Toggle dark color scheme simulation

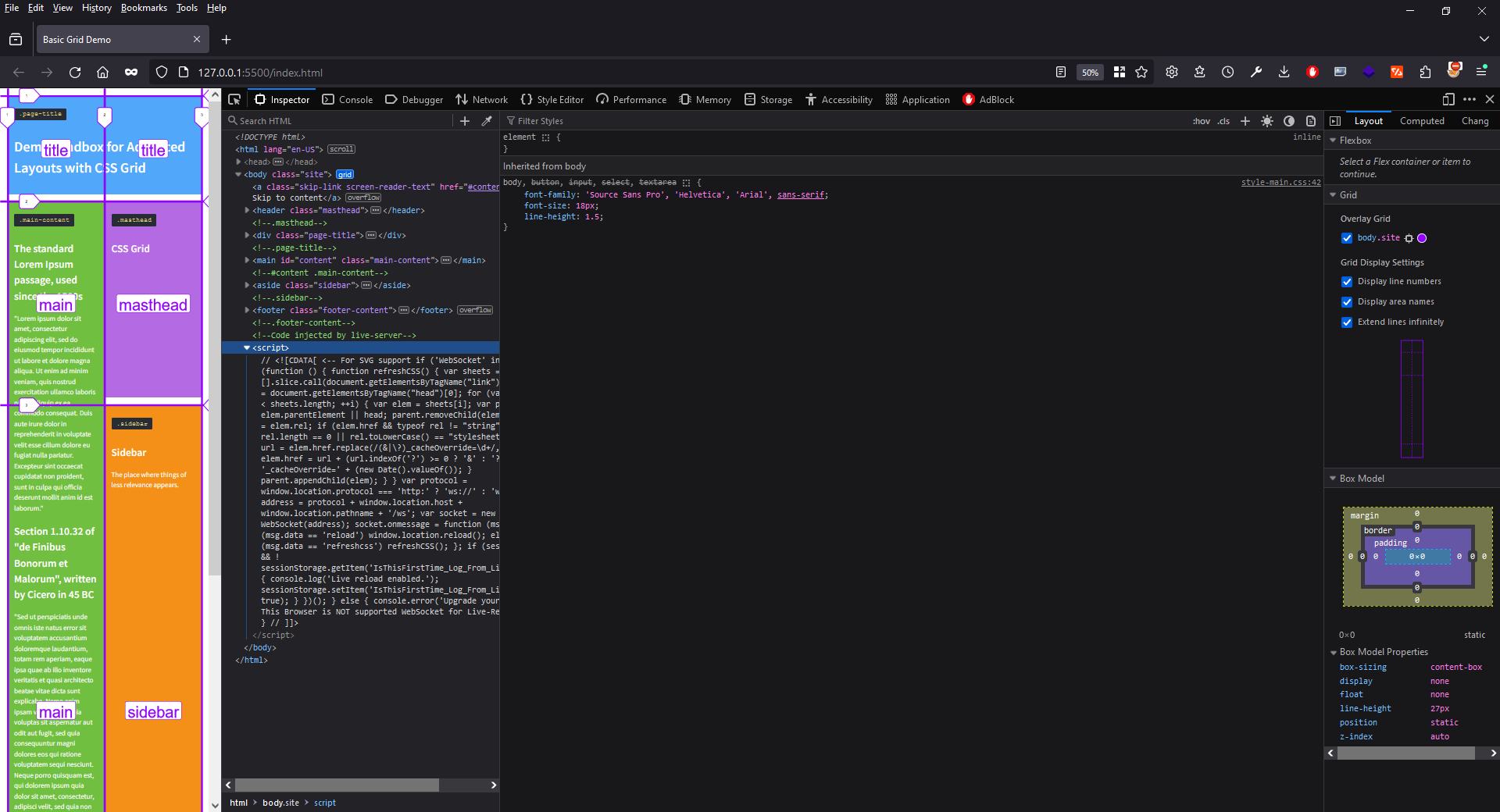point(1289,121)
